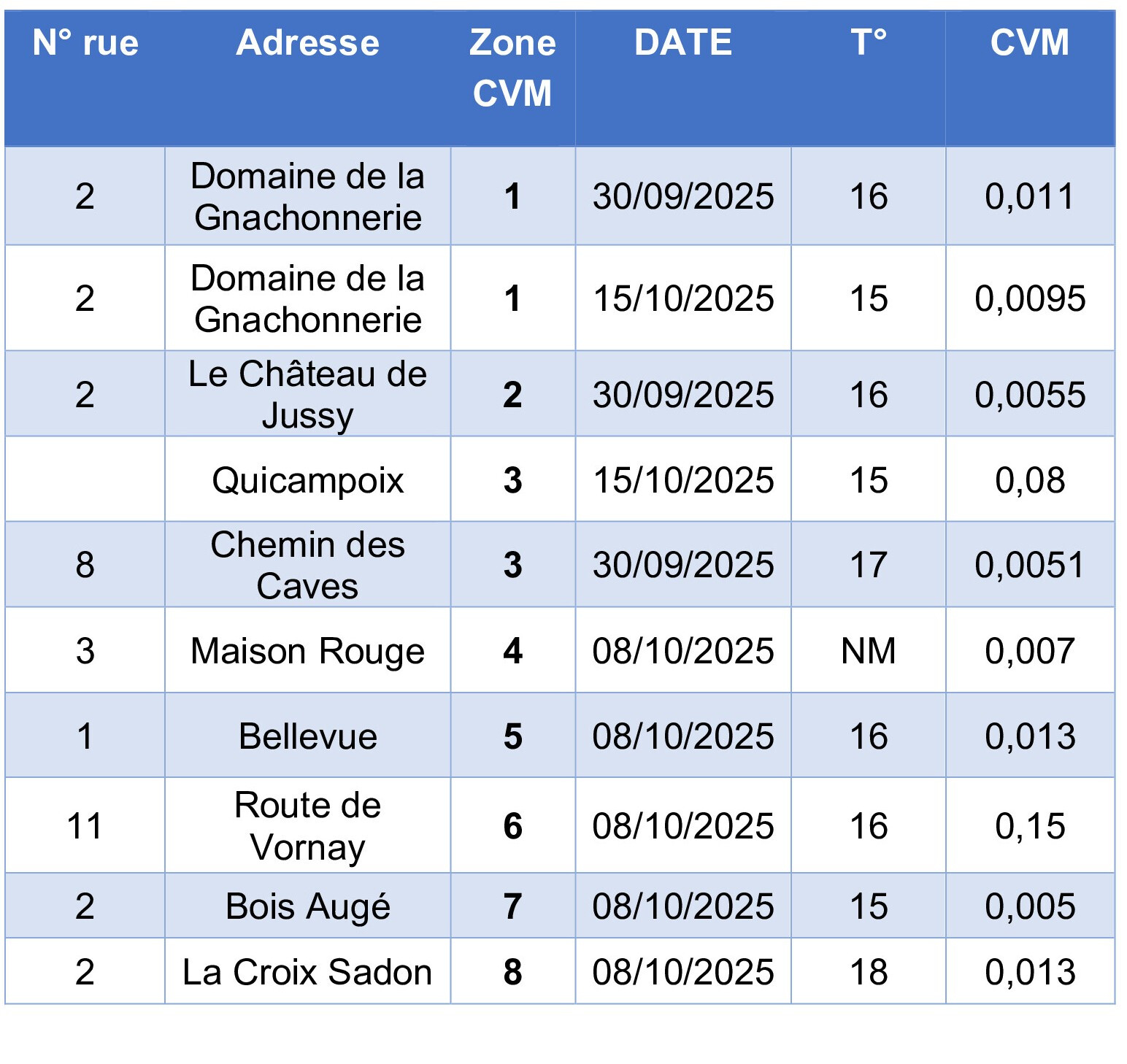1127x1064 pixels.
Task: Select the 'Bois Augé' address cell
Action: [x=307, y=906]
